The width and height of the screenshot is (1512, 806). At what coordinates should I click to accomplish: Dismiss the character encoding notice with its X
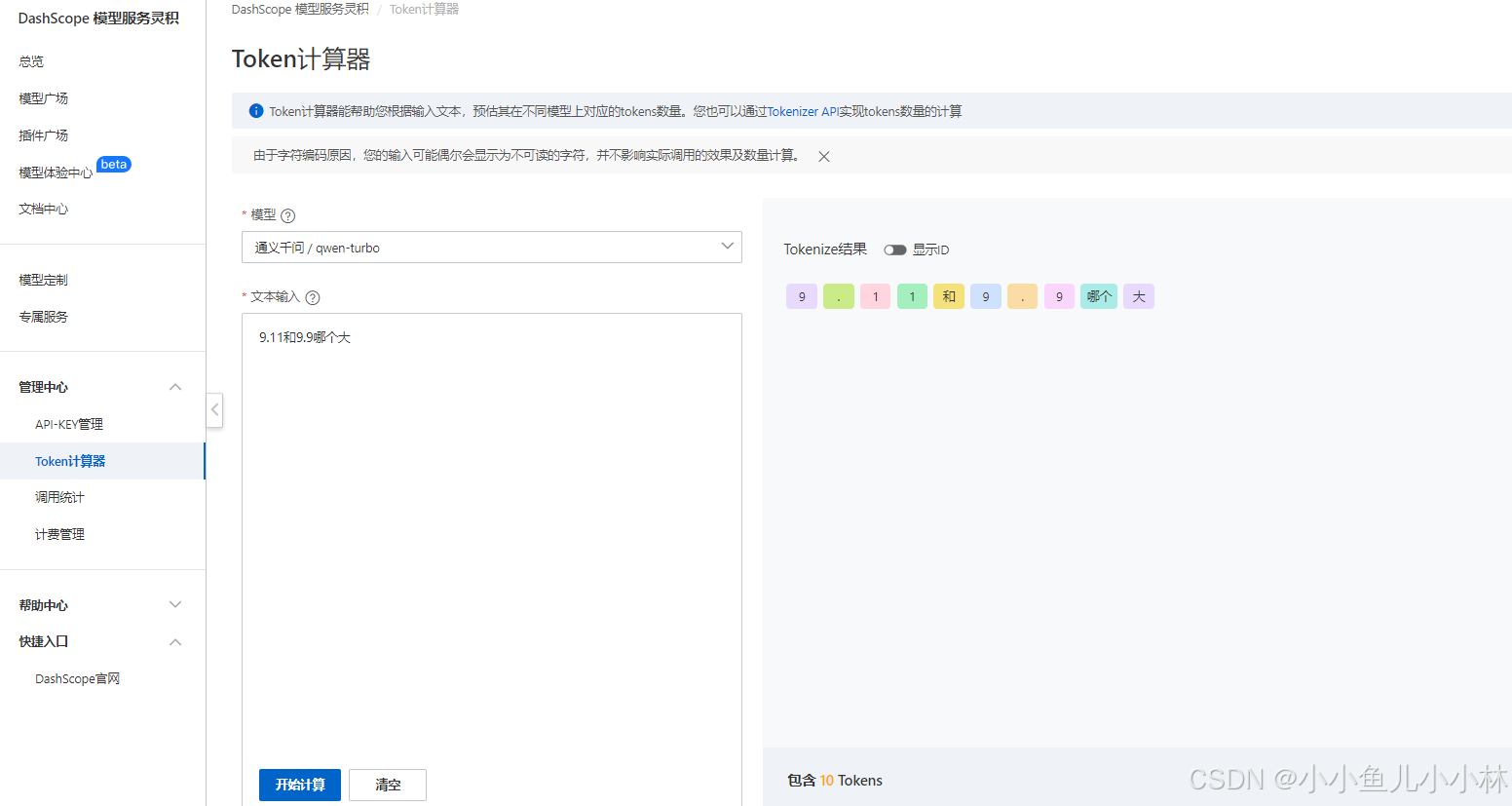click(824, 156)
